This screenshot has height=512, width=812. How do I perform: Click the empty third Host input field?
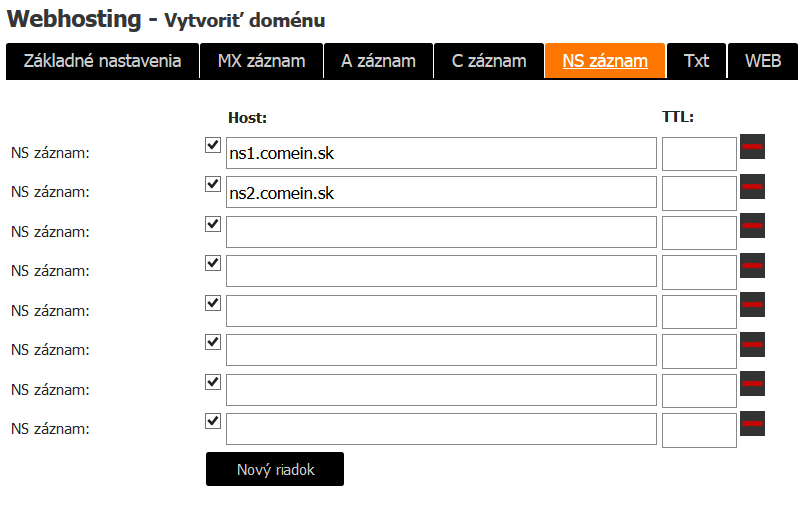pyautogui.click(x=441, y=232)
